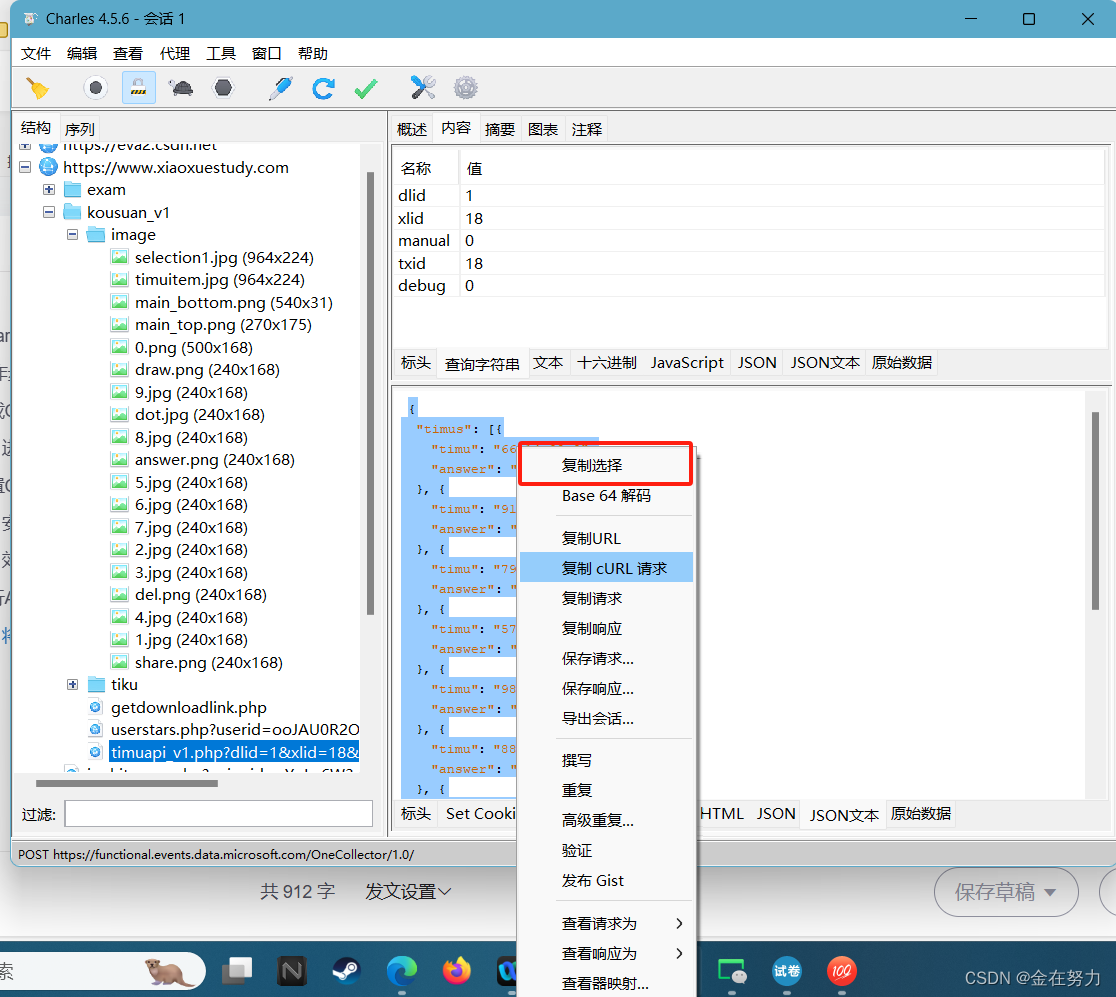
Task: Select selection1.jpg image file icon
Action: coord(120,257)
